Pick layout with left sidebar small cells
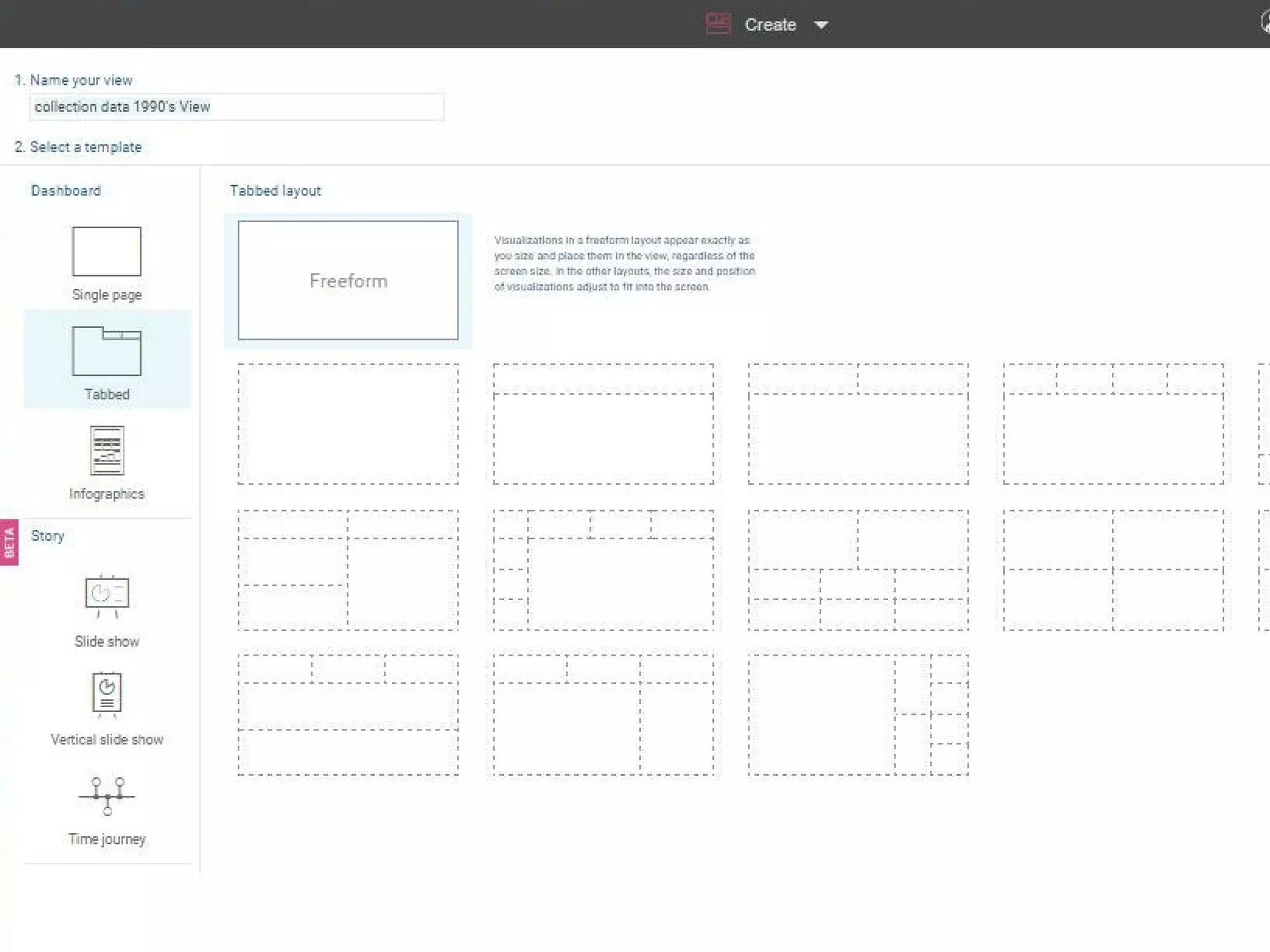The height and width of the screenshot is (952, 1270). [603, 570]
